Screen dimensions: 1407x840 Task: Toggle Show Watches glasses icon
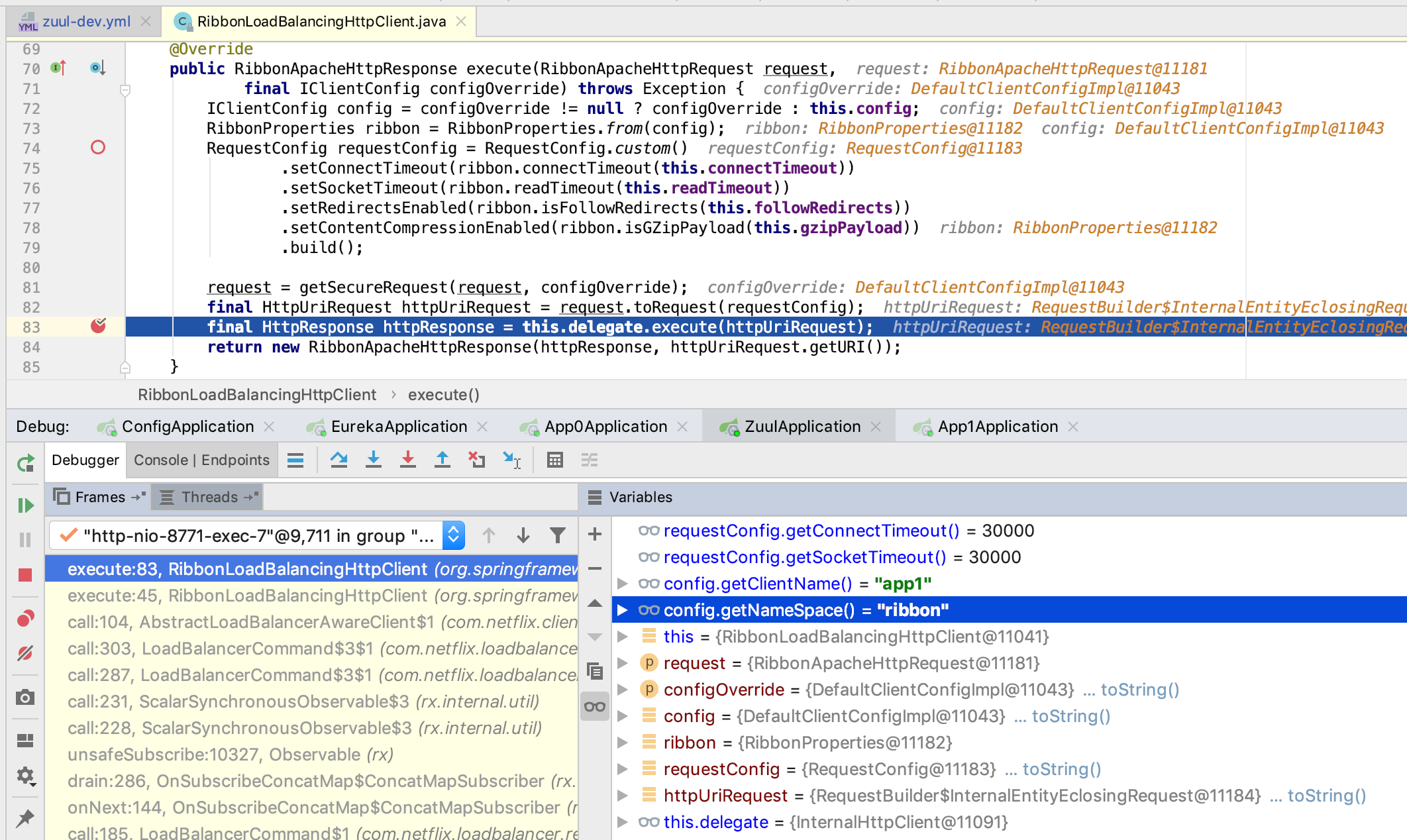coord(595,706)
